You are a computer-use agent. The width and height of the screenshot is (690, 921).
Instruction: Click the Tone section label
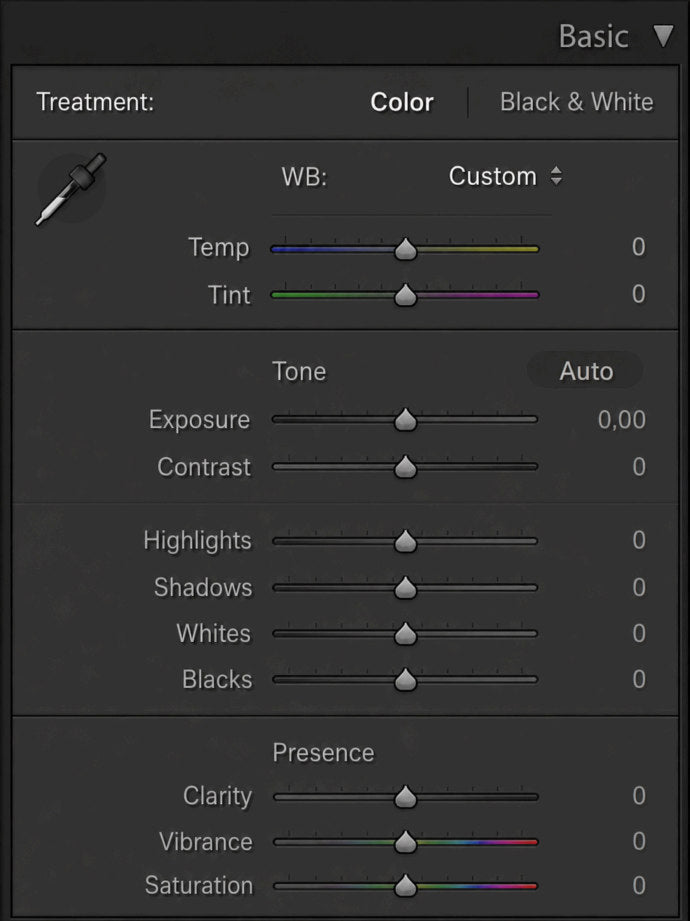click(x=299, y=372)
